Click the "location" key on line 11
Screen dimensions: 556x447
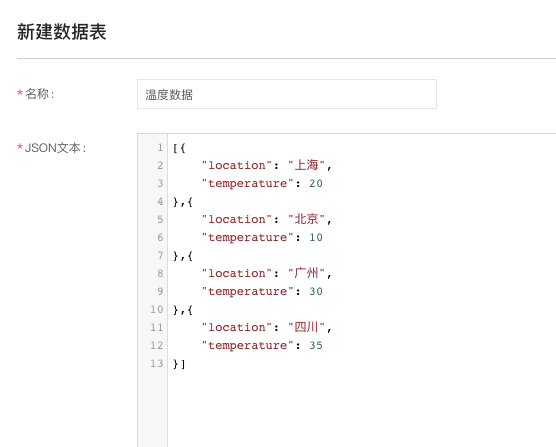tap(237, 327)
